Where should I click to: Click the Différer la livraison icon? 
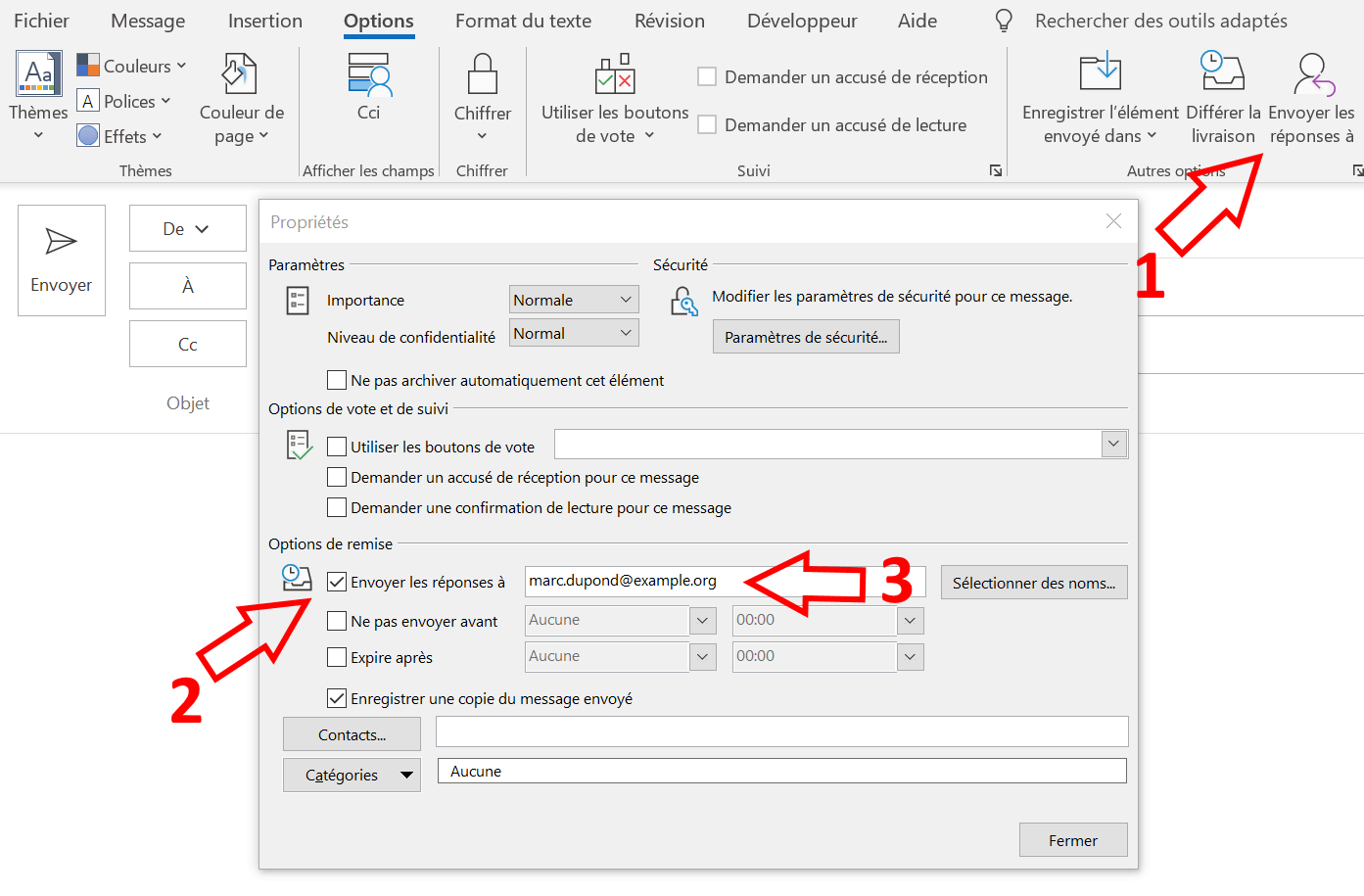(1222, 71)
